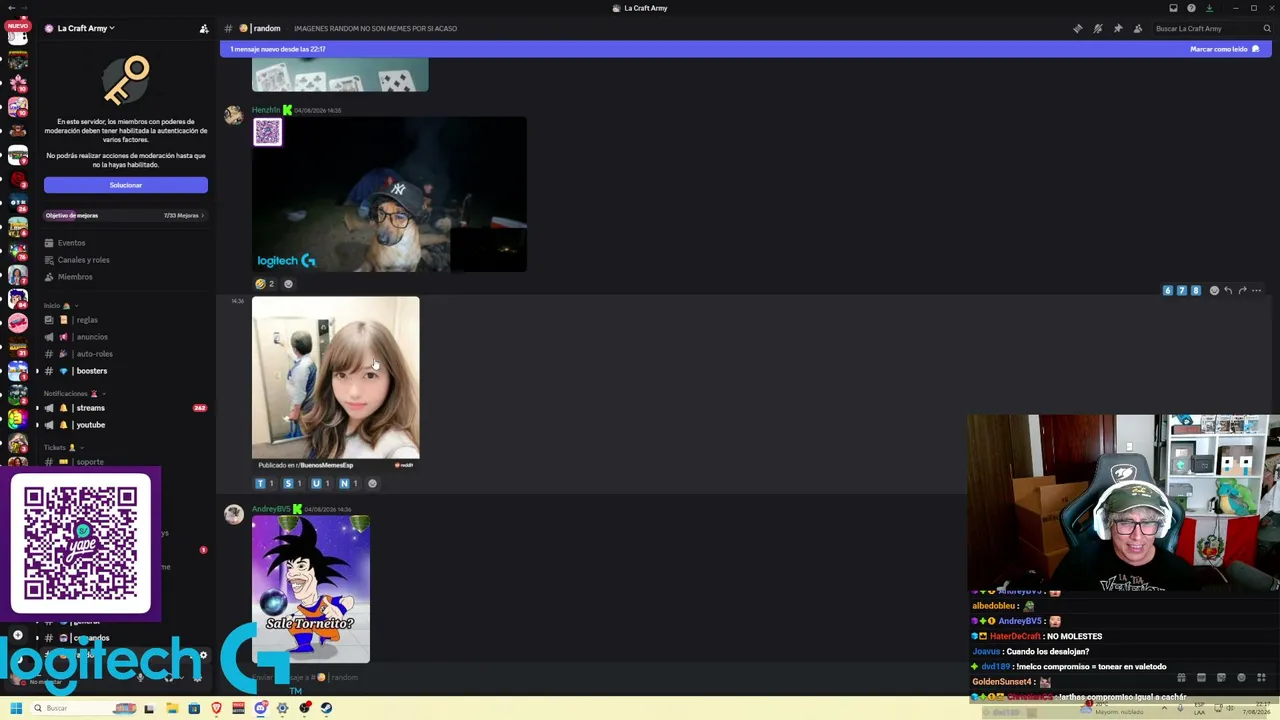This screenshot has height=720, width=1280.
Task: Open more options on hovered message
Action: click(x=1257, y=290)
